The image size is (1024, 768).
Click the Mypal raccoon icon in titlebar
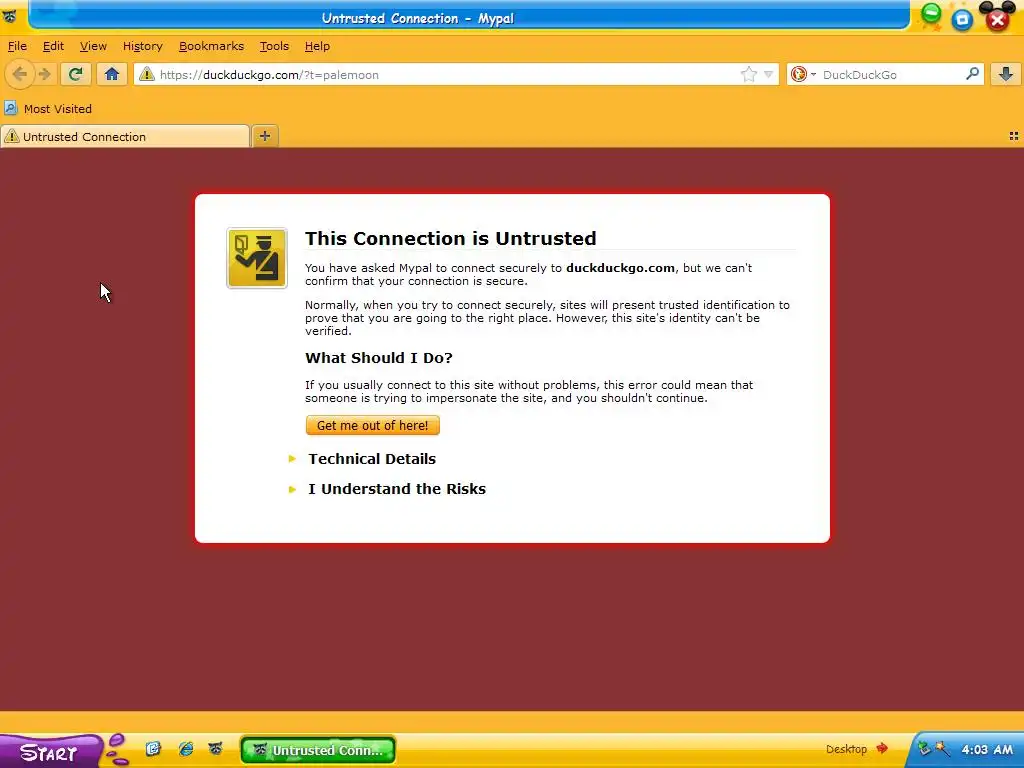(x=9, y=16)
